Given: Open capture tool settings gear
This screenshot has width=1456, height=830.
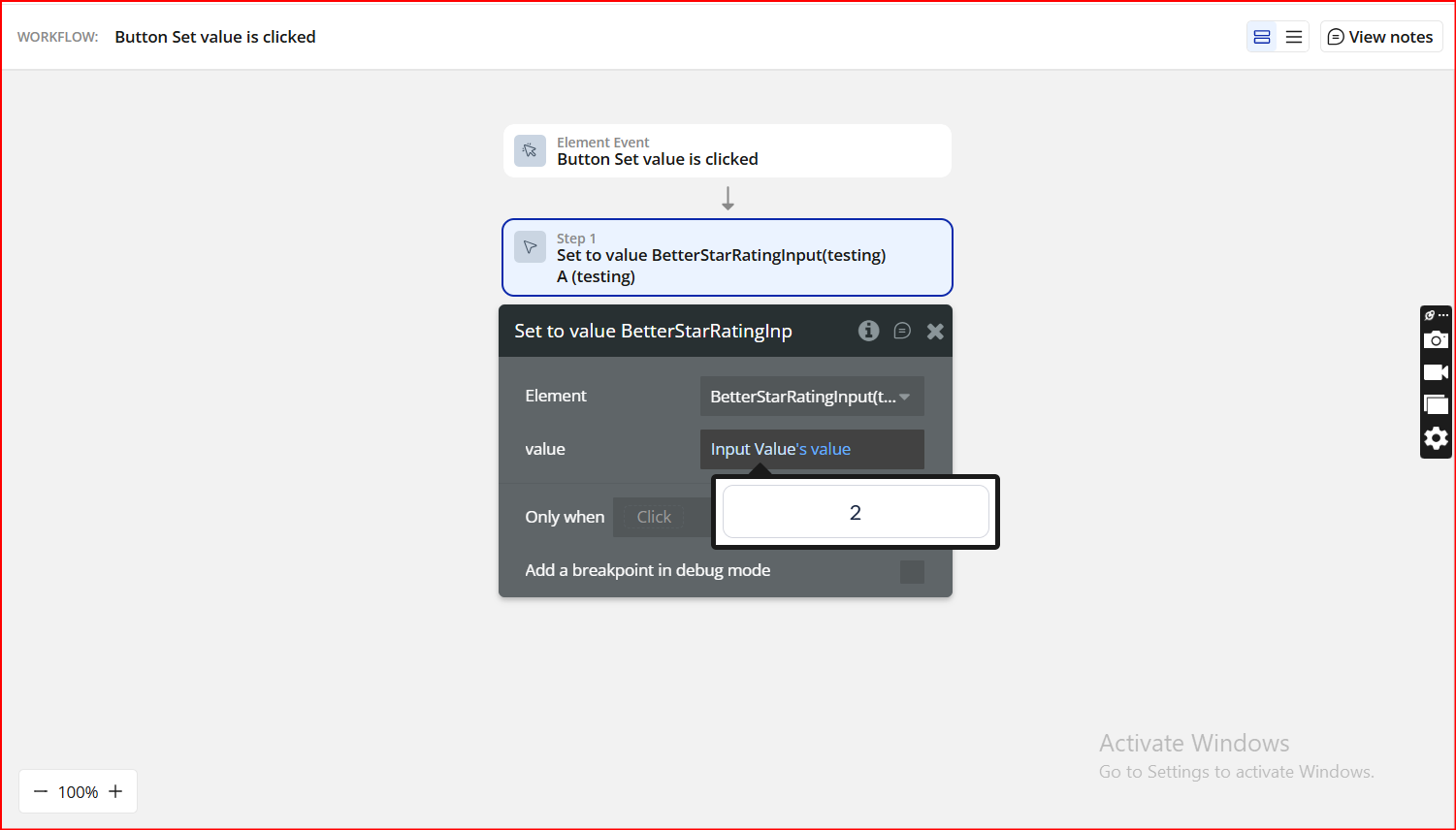Looking at the screenshot, I should tap(1436, 438).
